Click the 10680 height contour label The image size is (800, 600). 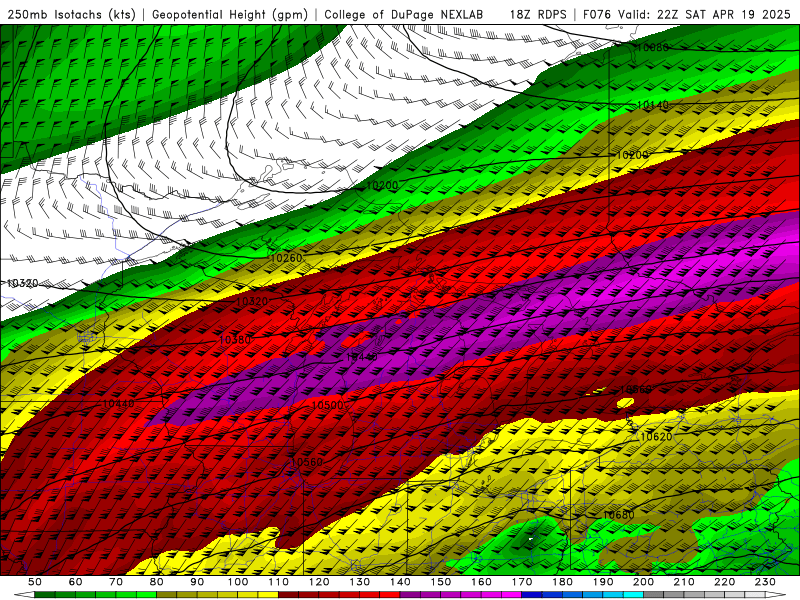point(618,515)
